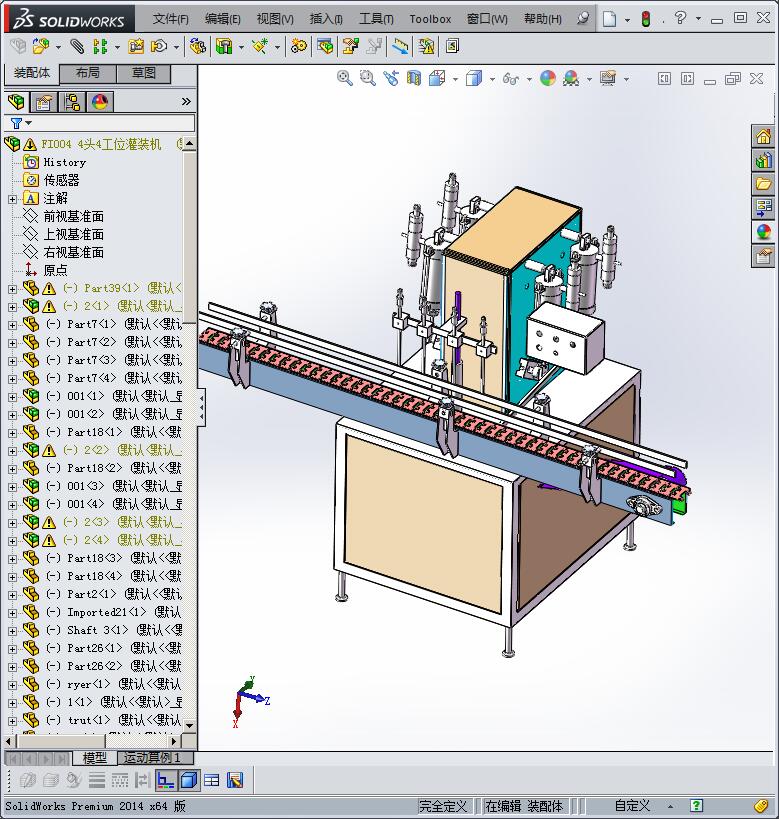Open tree filter dropdown arrow
This screenshot has height=819, width=779.
[29, 123]
